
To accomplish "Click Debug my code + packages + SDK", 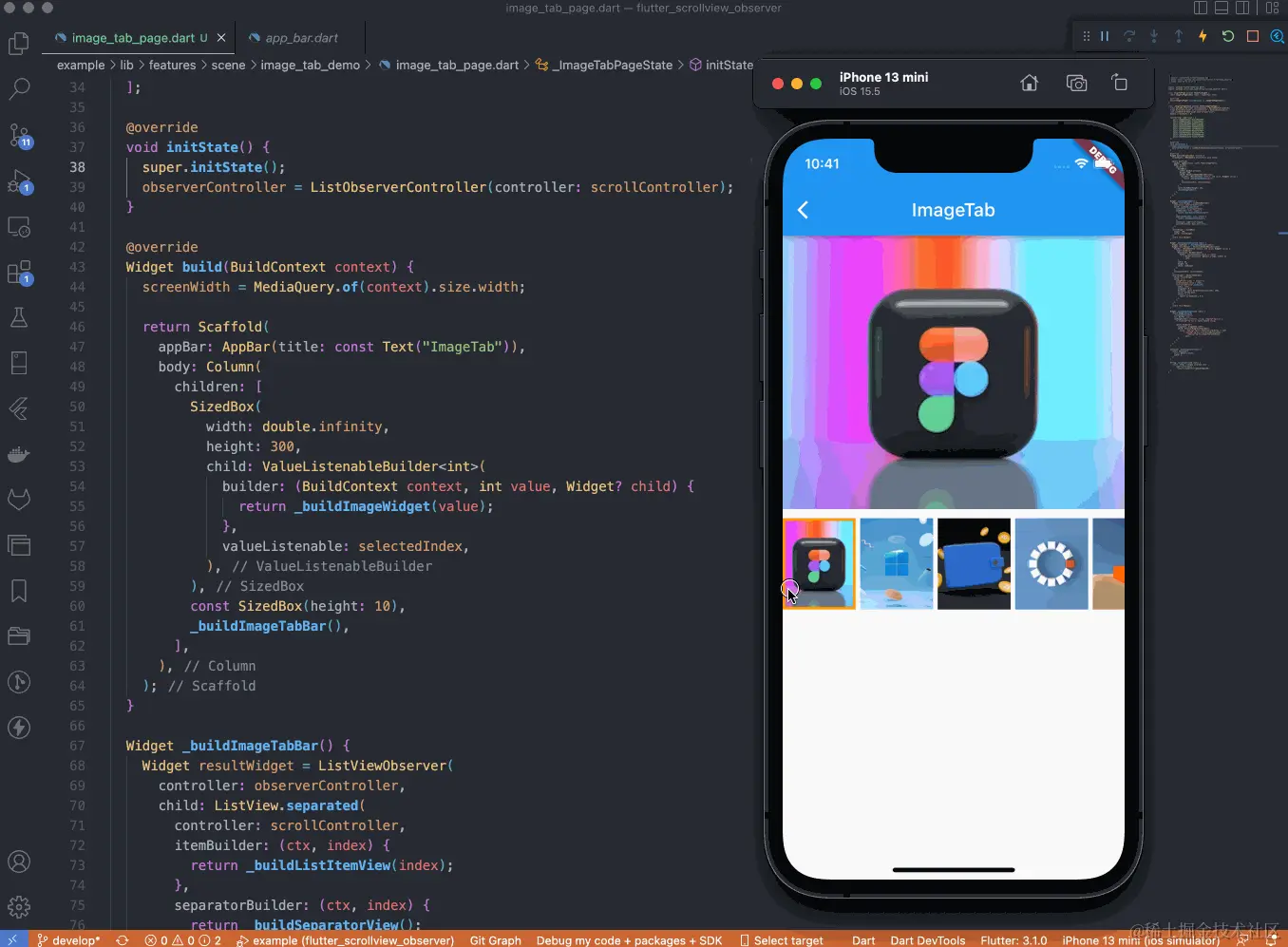I will [x=629, y=940].
